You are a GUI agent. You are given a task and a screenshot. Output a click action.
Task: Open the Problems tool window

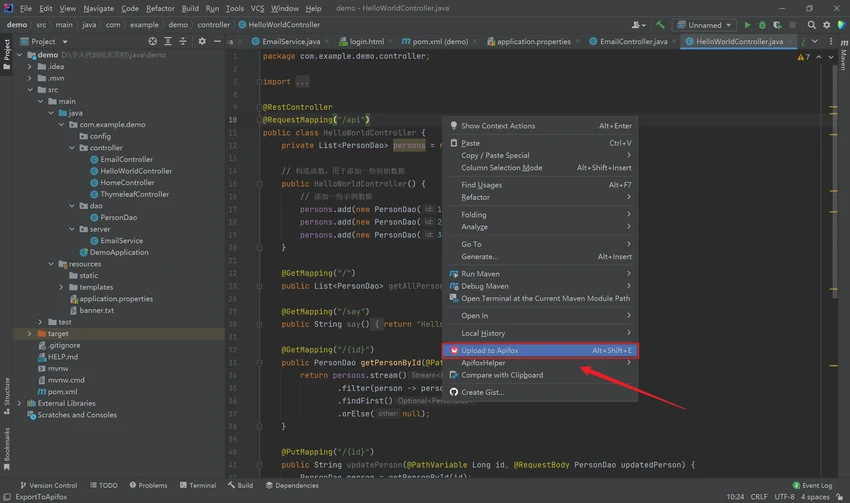(x=148, y=485)
